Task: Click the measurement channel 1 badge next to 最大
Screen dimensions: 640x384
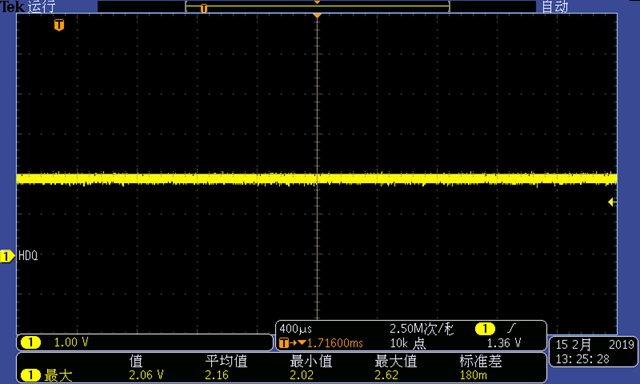Action: (31, 375)
